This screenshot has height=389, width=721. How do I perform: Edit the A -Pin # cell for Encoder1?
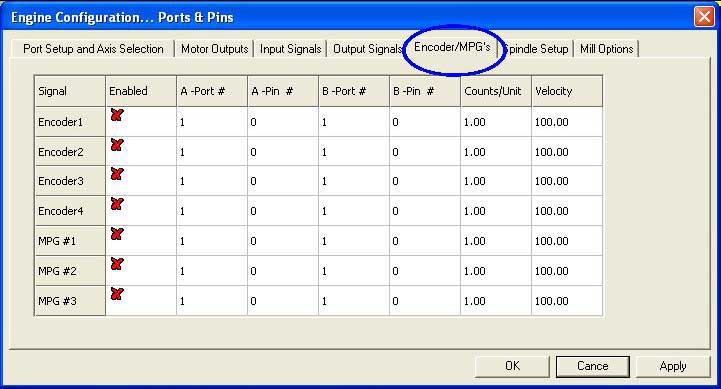pos(283,122)
